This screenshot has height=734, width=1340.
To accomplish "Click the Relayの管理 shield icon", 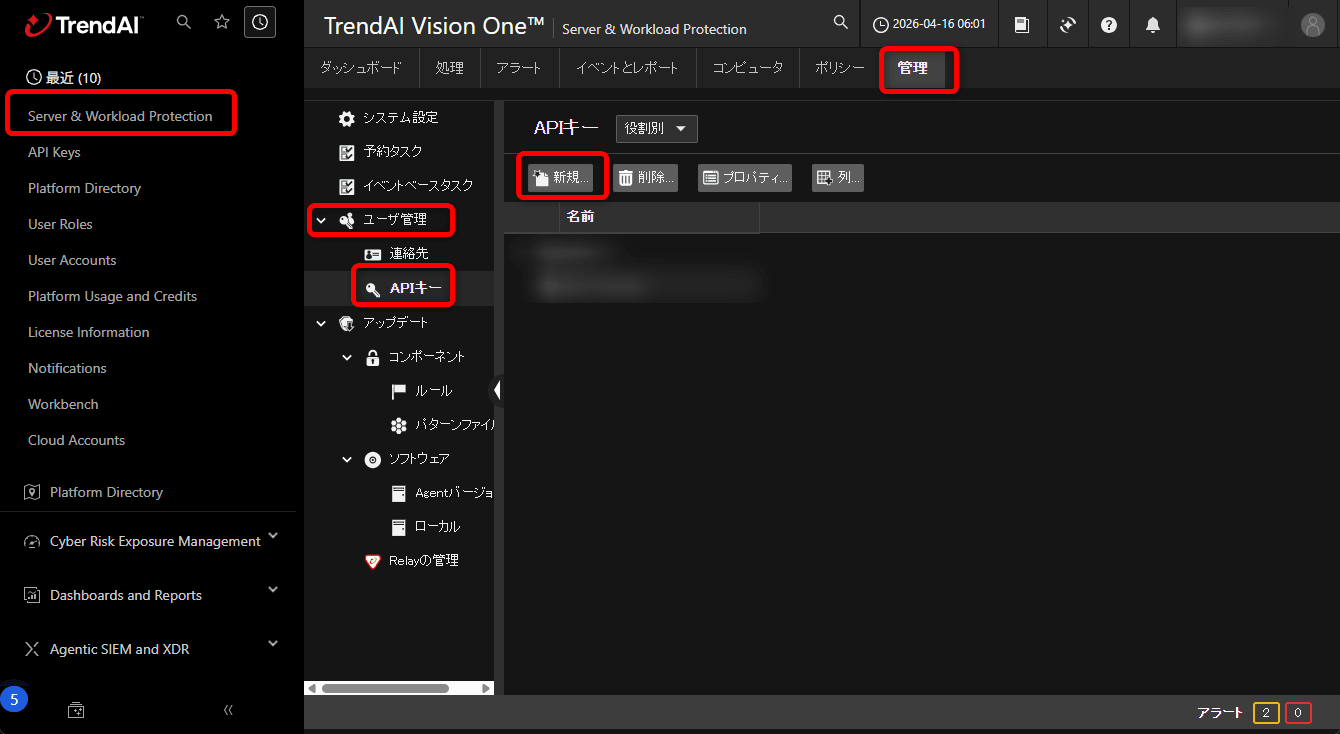I will coord(373,561).
